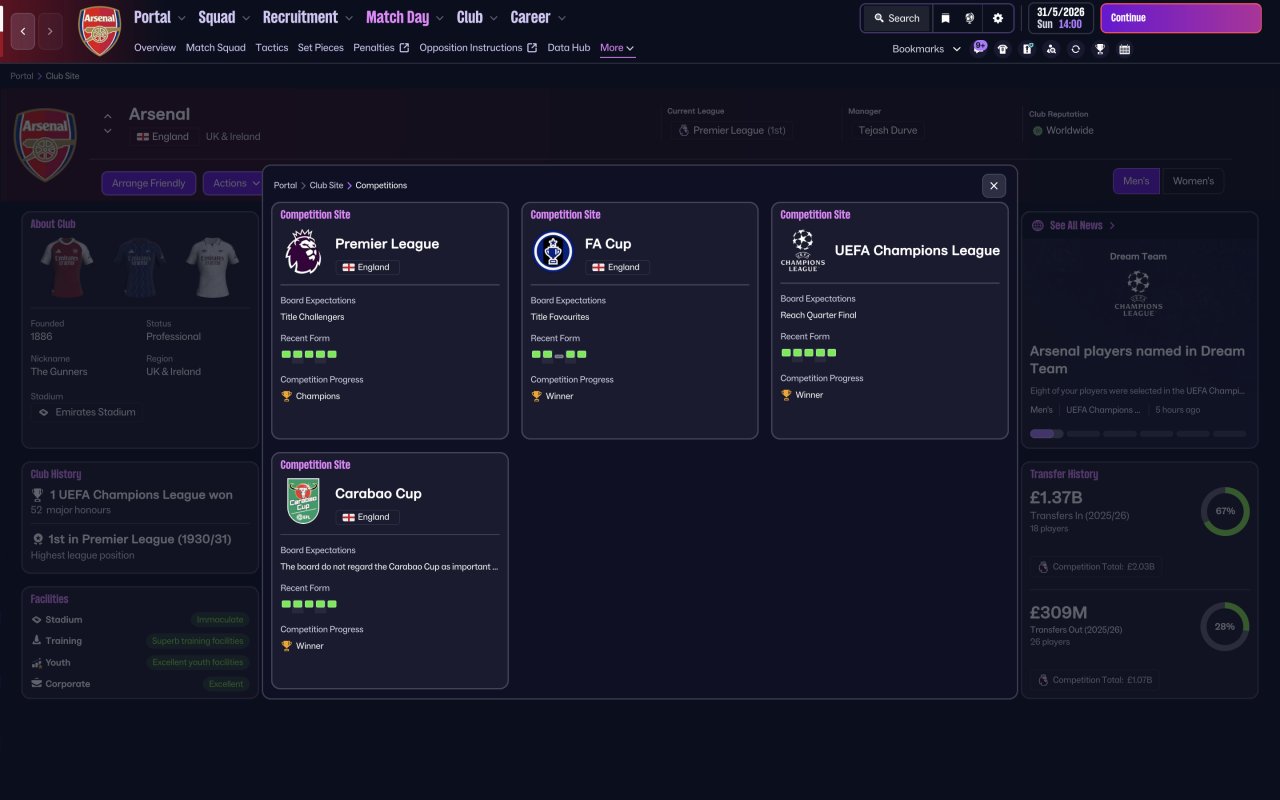Click the shirt shortcut icon

click(1003, 49)
